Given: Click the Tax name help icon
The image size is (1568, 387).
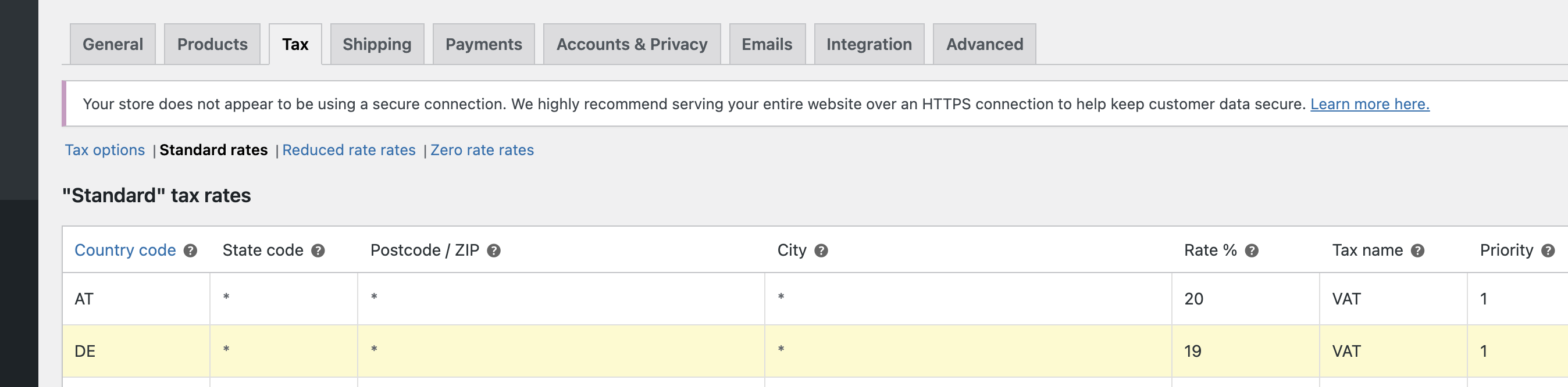Looking at the screenshot, I should (1417, 250).
